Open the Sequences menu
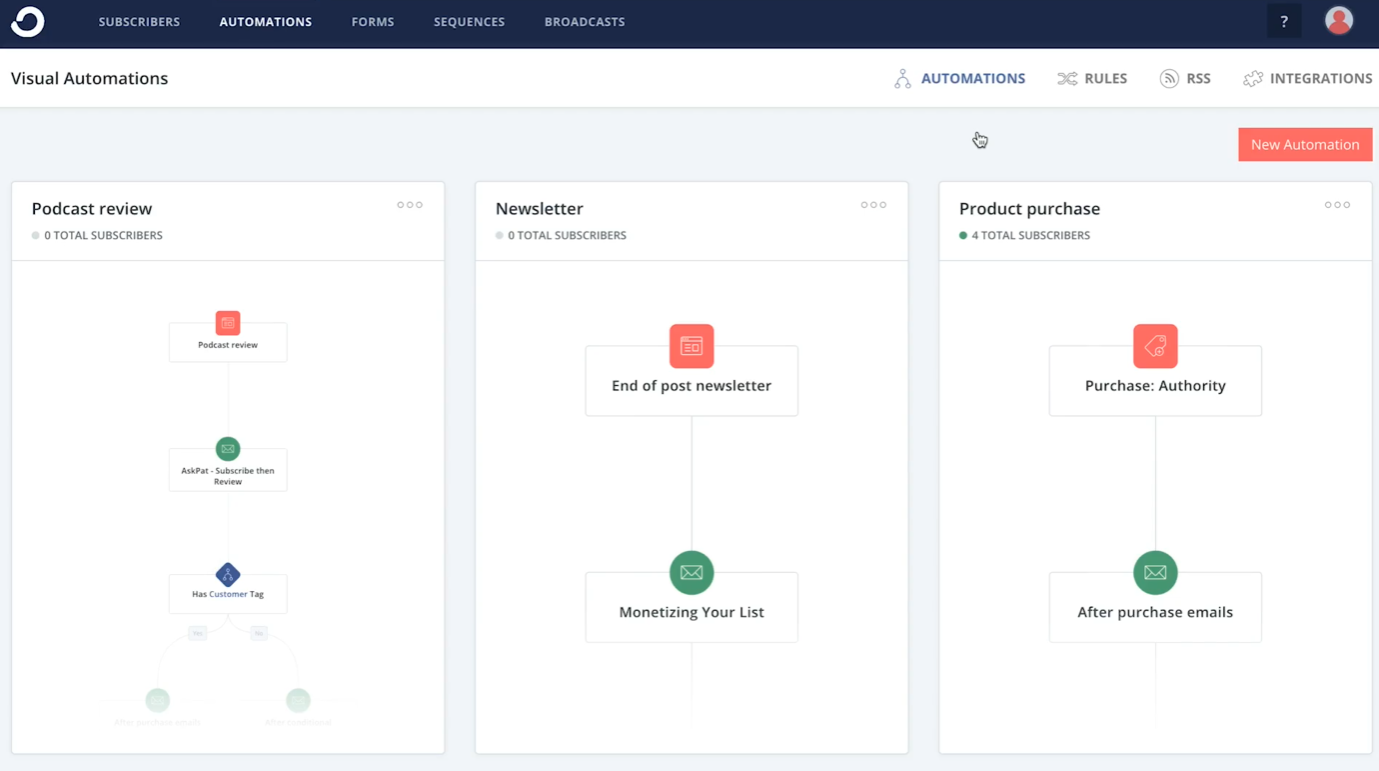Viewport: 1379px width, 771px height. tap(469, 22)
